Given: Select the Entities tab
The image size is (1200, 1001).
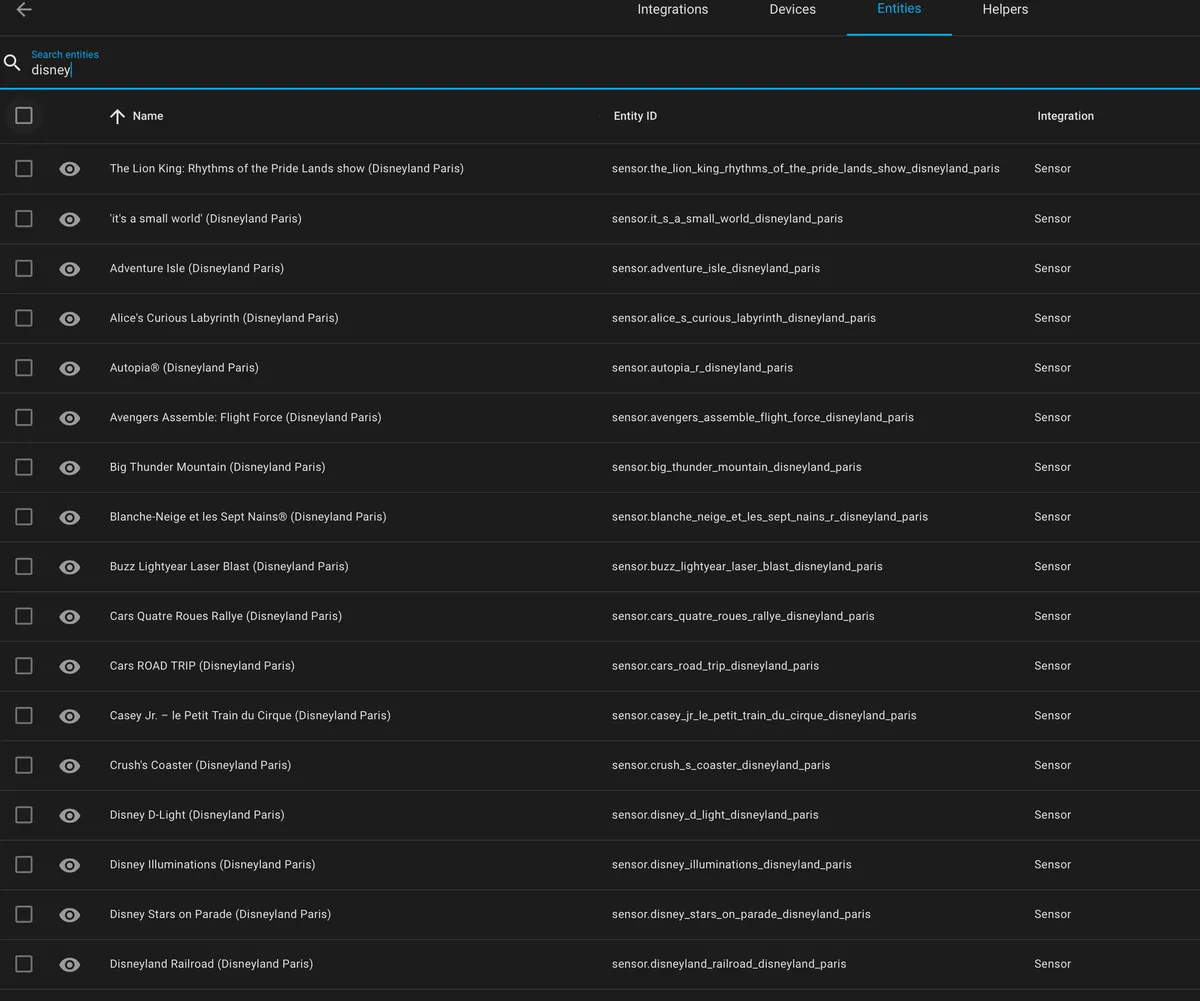Looking at the screenshot, I should (x=899, y=9).
